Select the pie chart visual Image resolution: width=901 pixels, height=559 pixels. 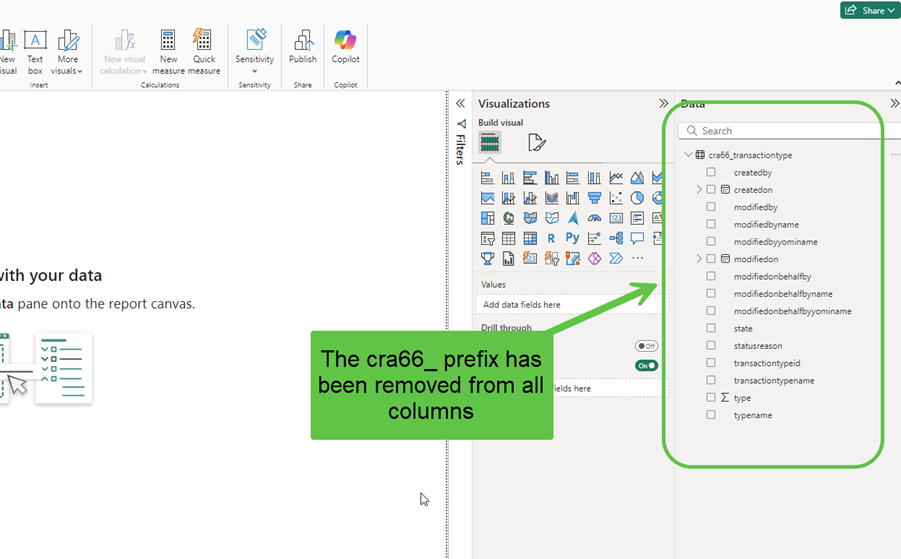pyautogui.click(x=637, y=198)
